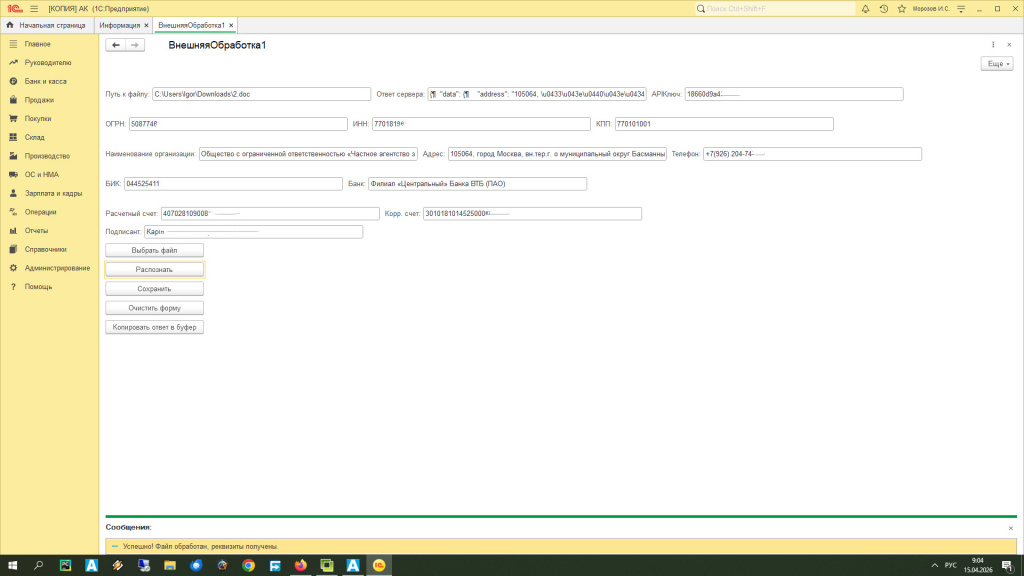The width and height of the screenshot is (1024, 576).
Task: Click the APIКлюч input field
Action: 794,94
